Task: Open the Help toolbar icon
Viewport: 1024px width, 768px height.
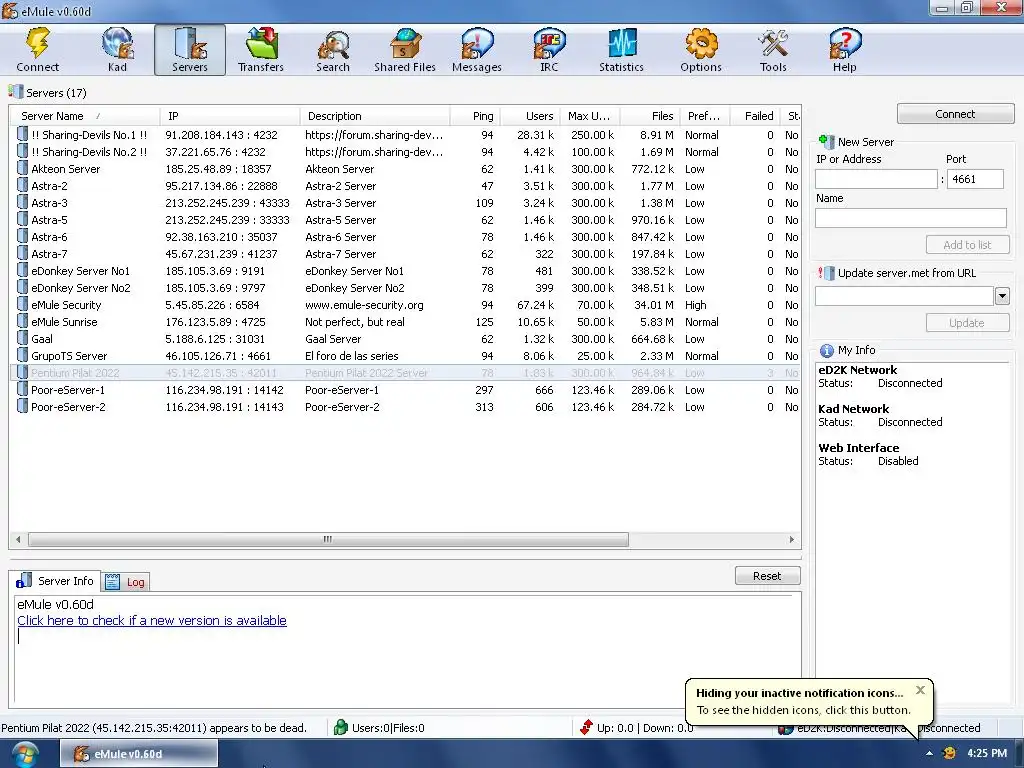Action: 844,50
